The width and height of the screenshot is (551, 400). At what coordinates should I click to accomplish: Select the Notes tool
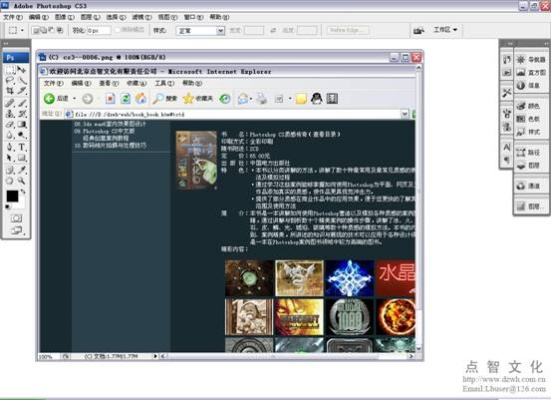tap(10, 170)
